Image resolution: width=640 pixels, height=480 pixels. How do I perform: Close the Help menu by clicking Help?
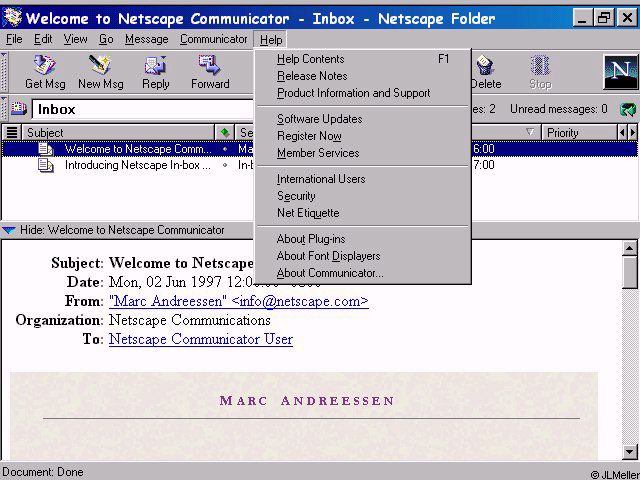[271, 40]
